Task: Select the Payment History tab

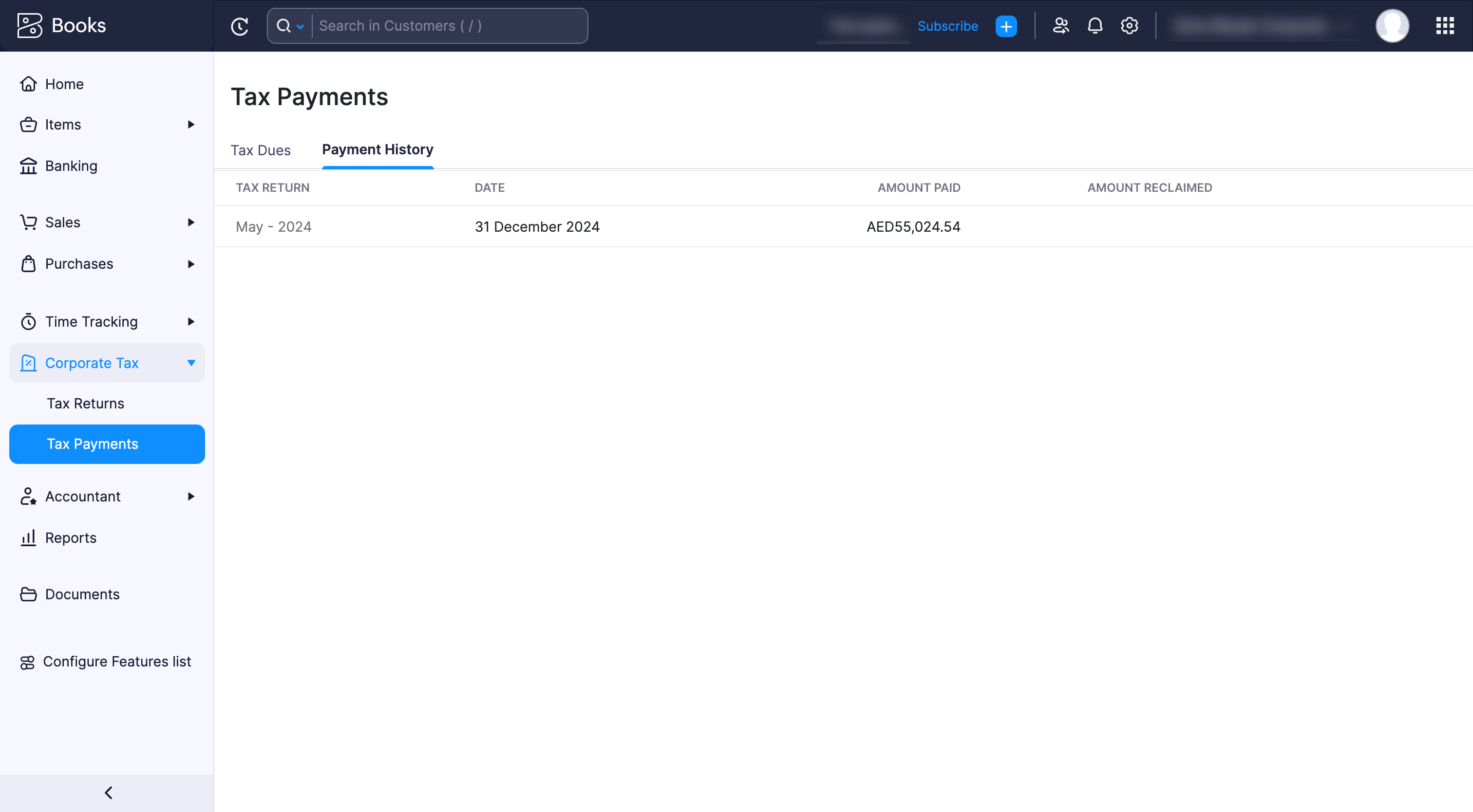Action: tap(377, 149)
